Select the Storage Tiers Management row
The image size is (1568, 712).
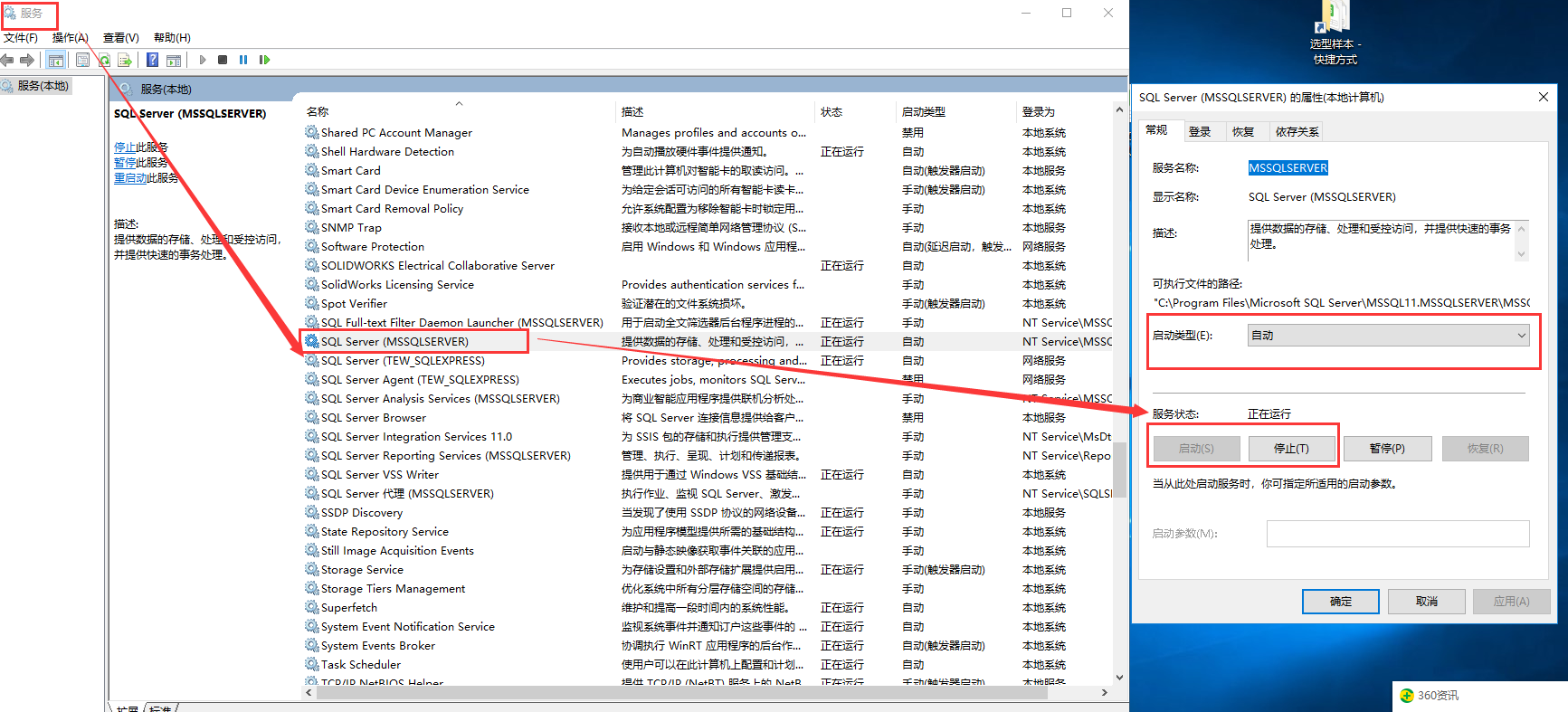[708, 588]
